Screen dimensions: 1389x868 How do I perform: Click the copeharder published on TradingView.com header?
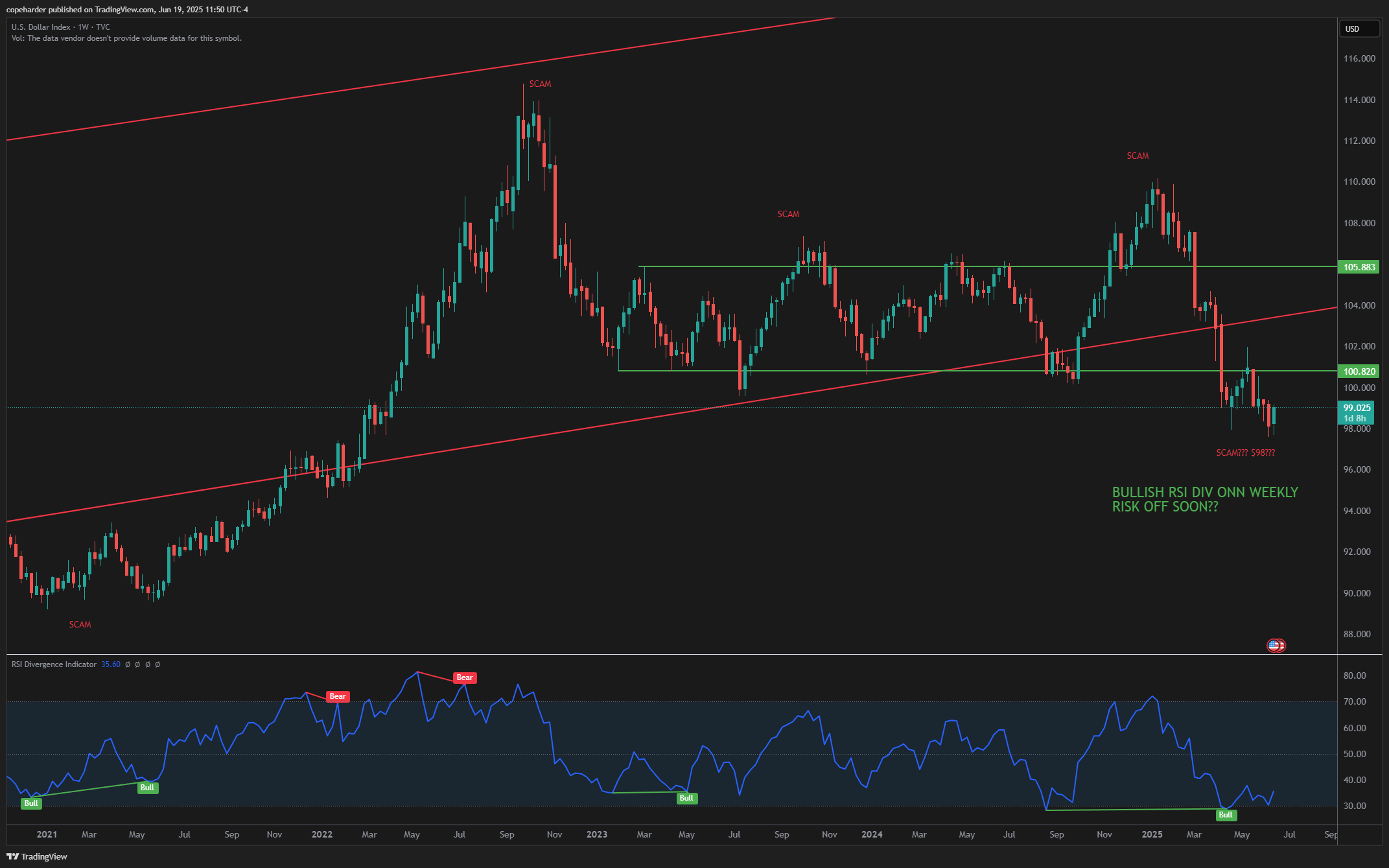[x=127, y=9]
